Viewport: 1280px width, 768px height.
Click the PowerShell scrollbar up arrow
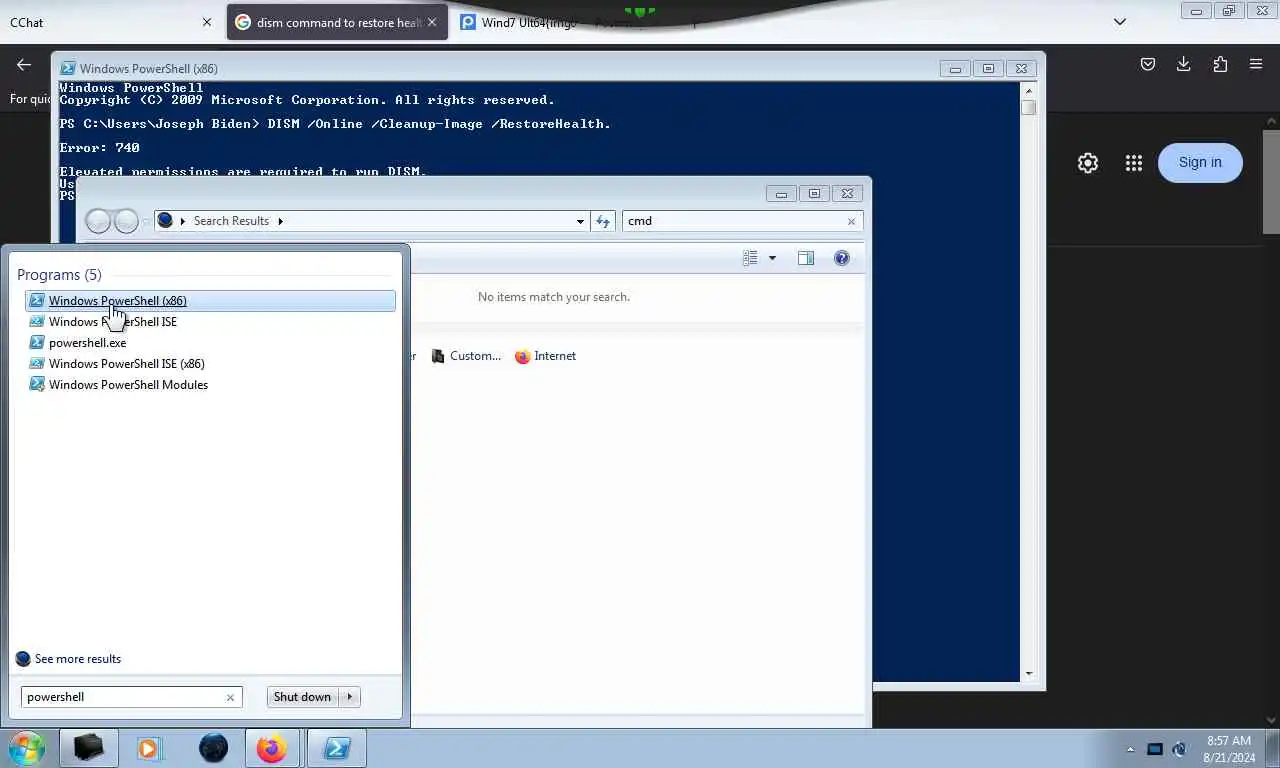click(1028, 90)
